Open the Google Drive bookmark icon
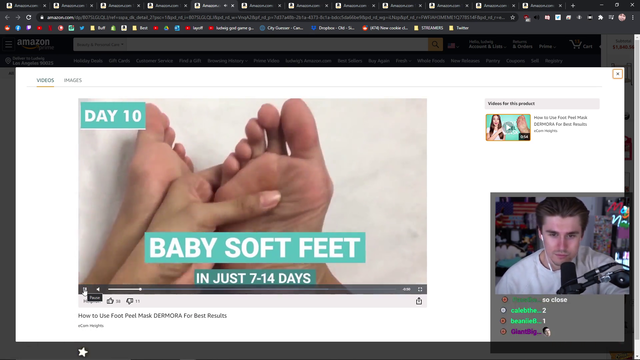 [x=167, y=28]
